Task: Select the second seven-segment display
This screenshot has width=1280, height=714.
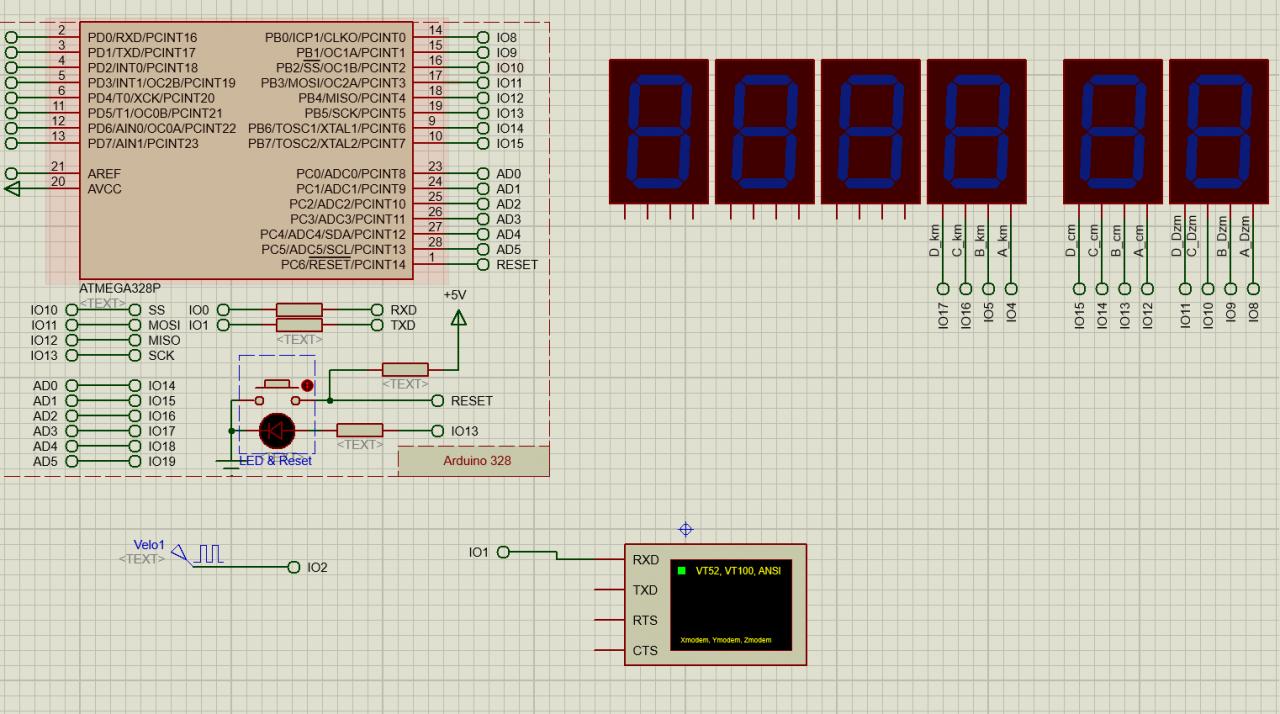Action: point(764,131)
